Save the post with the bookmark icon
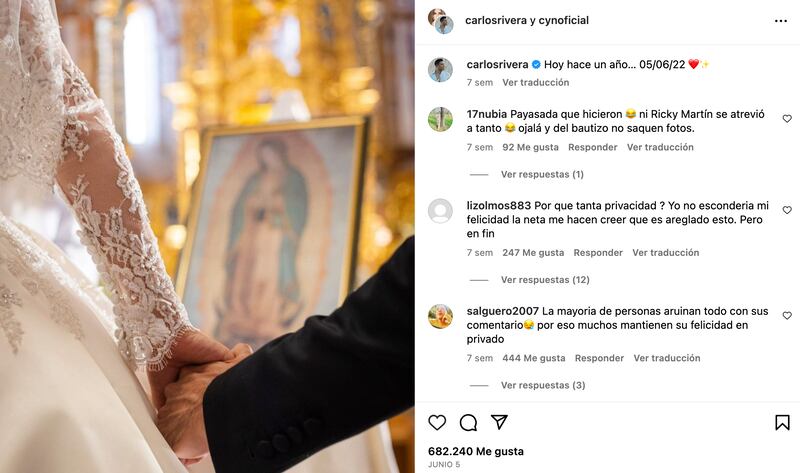 pos(782,422)
